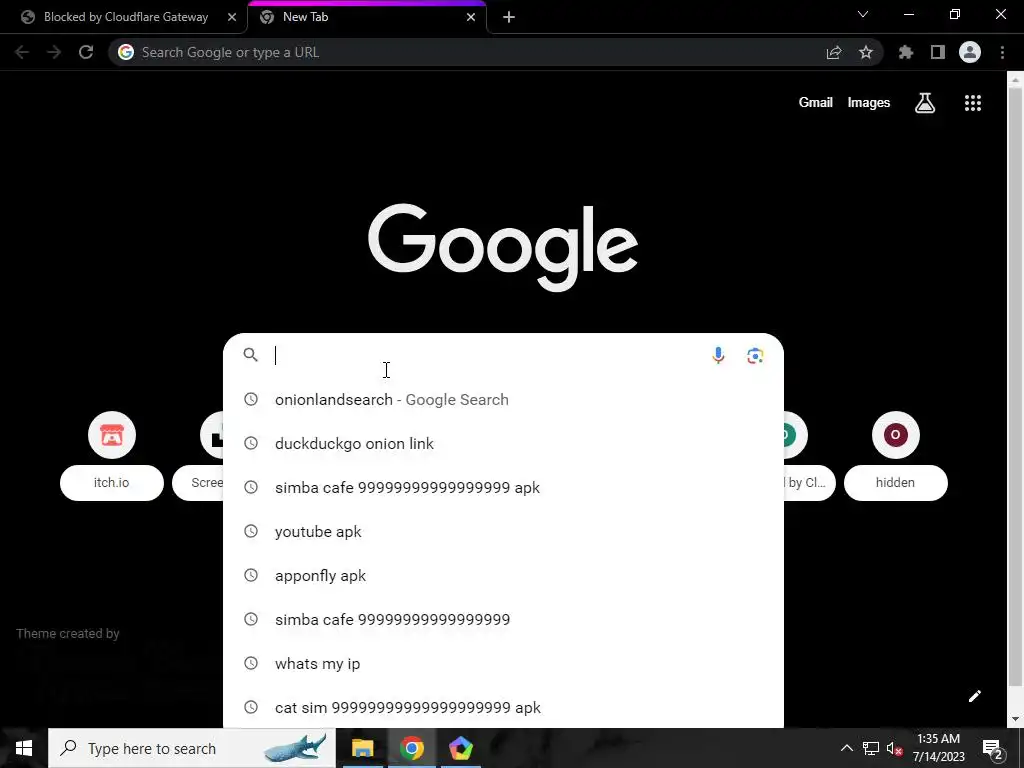
Task: Click the hidden shortcut label
Action: pyautogui.click(x=895, y=483)
